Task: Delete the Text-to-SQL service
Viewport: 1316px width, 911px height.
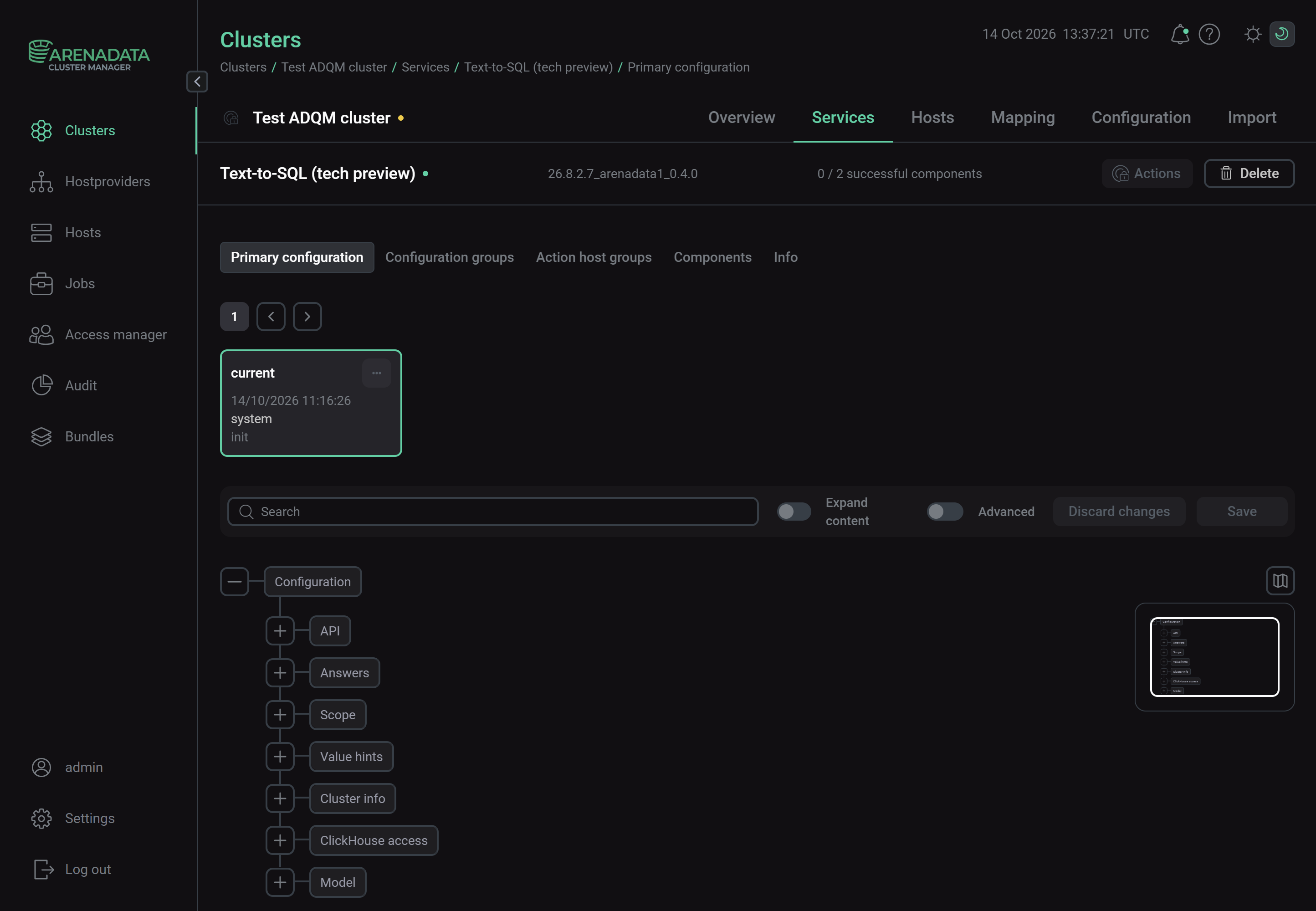Action: pyautogui.click(x=1249, y=174)
